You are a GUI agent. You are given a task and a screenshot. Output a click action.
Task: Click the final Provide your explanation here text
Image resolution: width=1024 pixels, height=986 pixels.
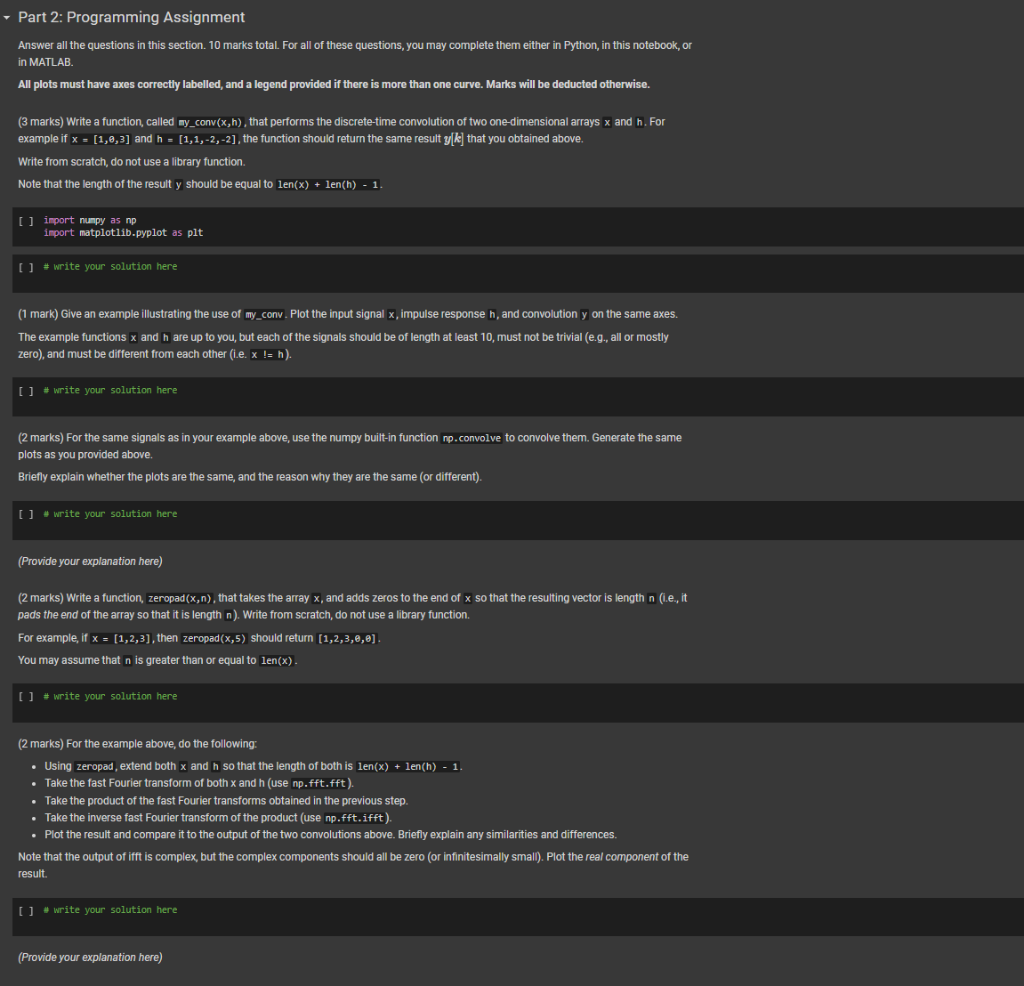click(x=90, y=957)
